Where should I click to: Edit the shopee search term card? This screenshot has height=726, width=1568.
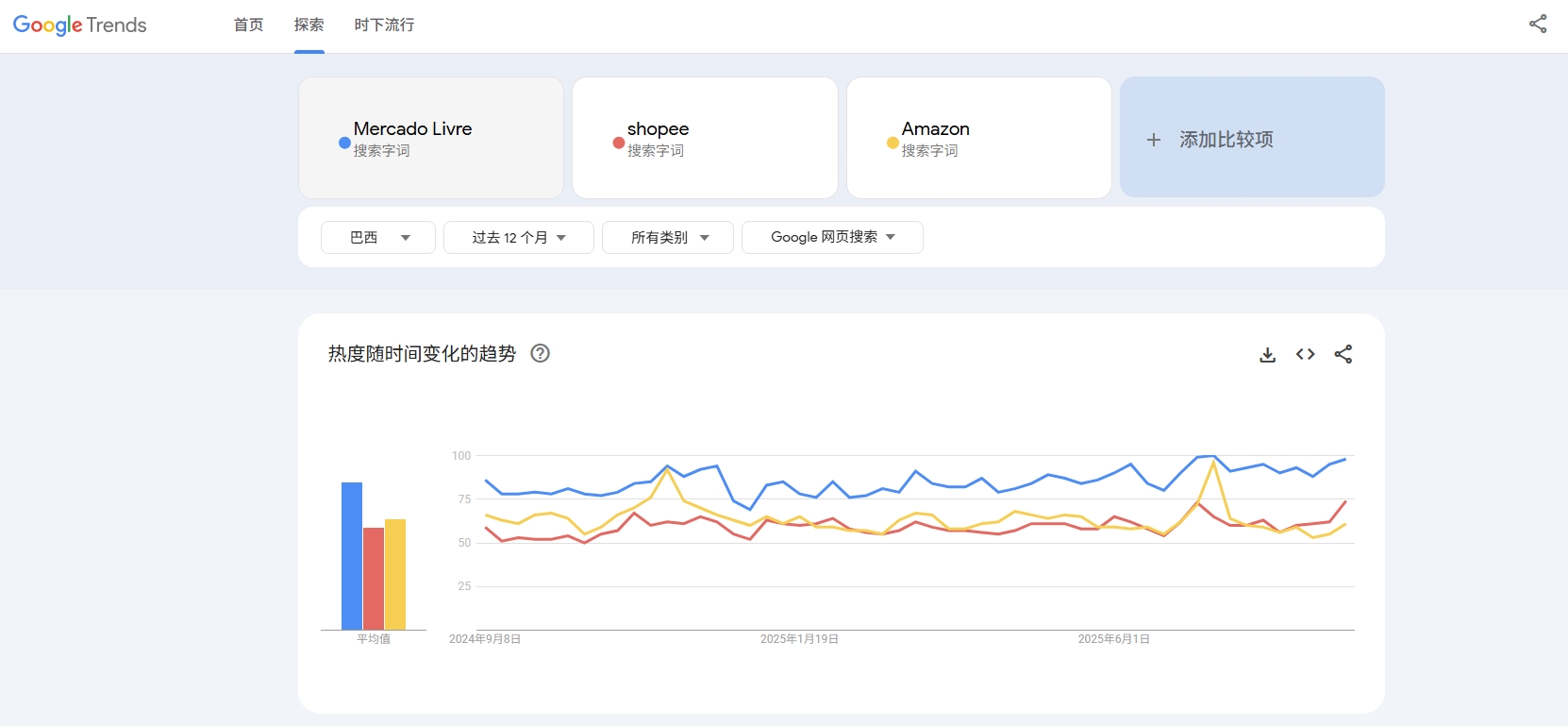point(705,138)
